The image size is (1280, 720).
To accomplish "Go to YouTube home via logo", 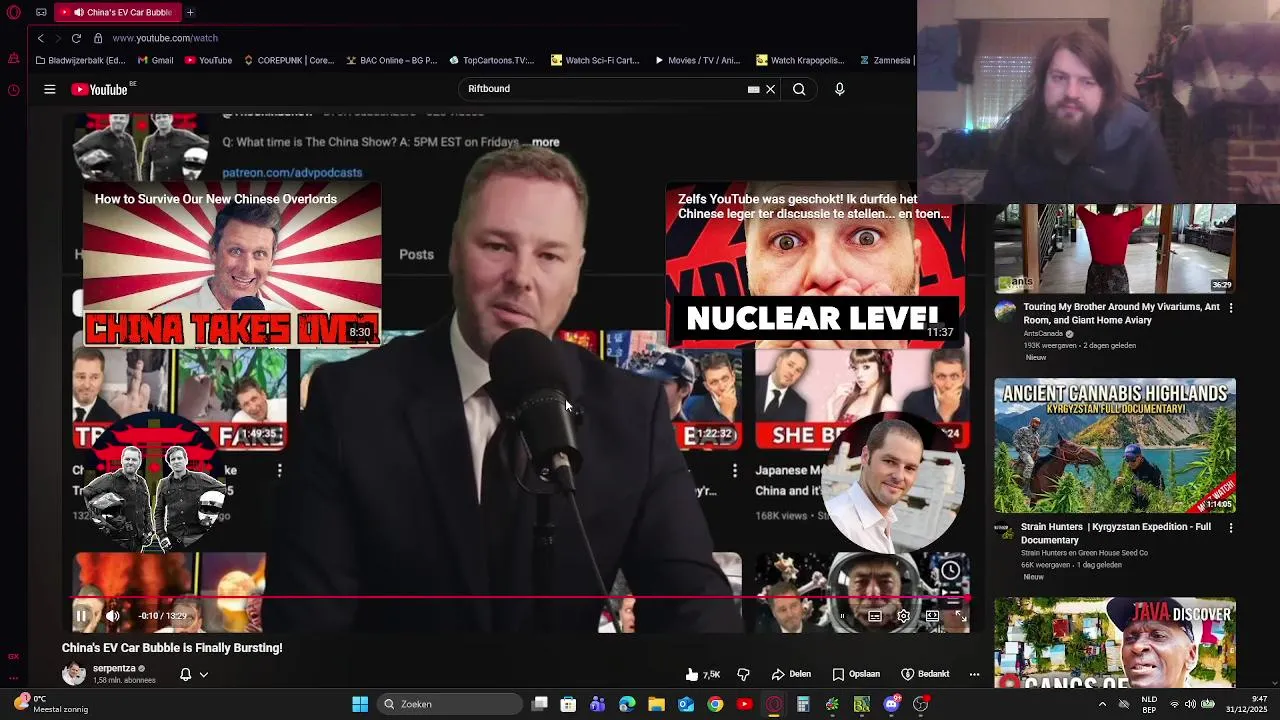I will [x=100, y=89].
